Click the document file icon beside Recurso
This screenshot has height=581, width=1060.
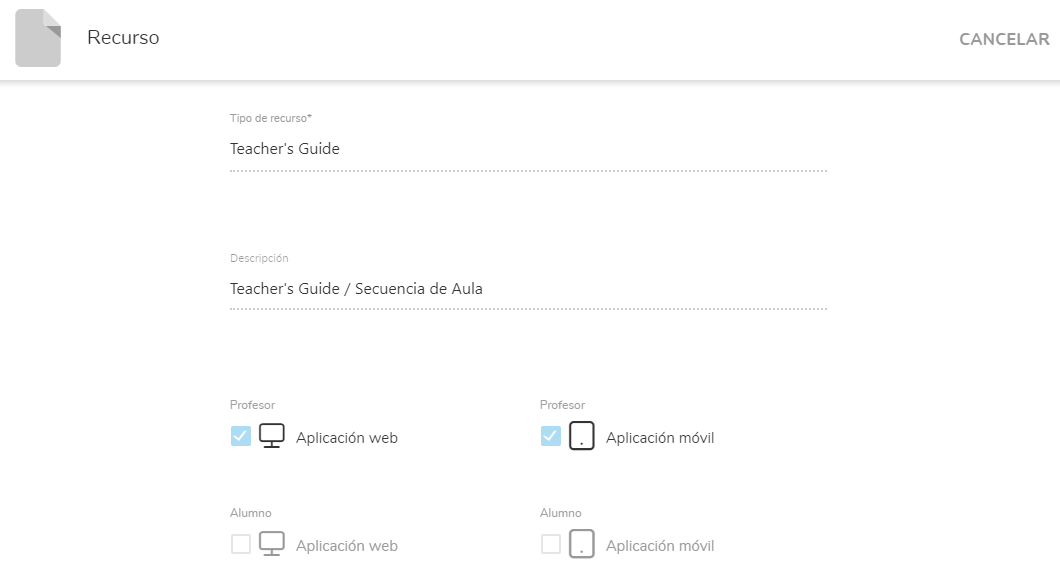pyautogui.click(x=38, y=38)
